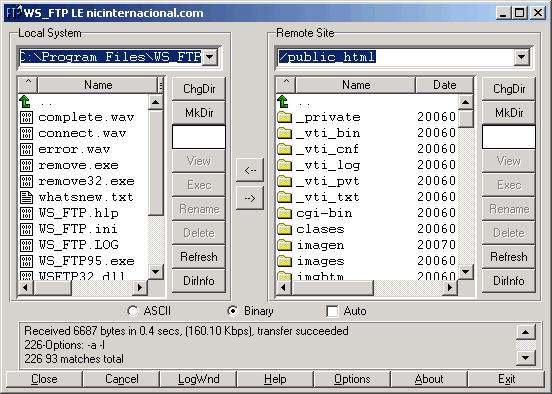Open the Options button

pyautogui.click(x=352, y=379)
